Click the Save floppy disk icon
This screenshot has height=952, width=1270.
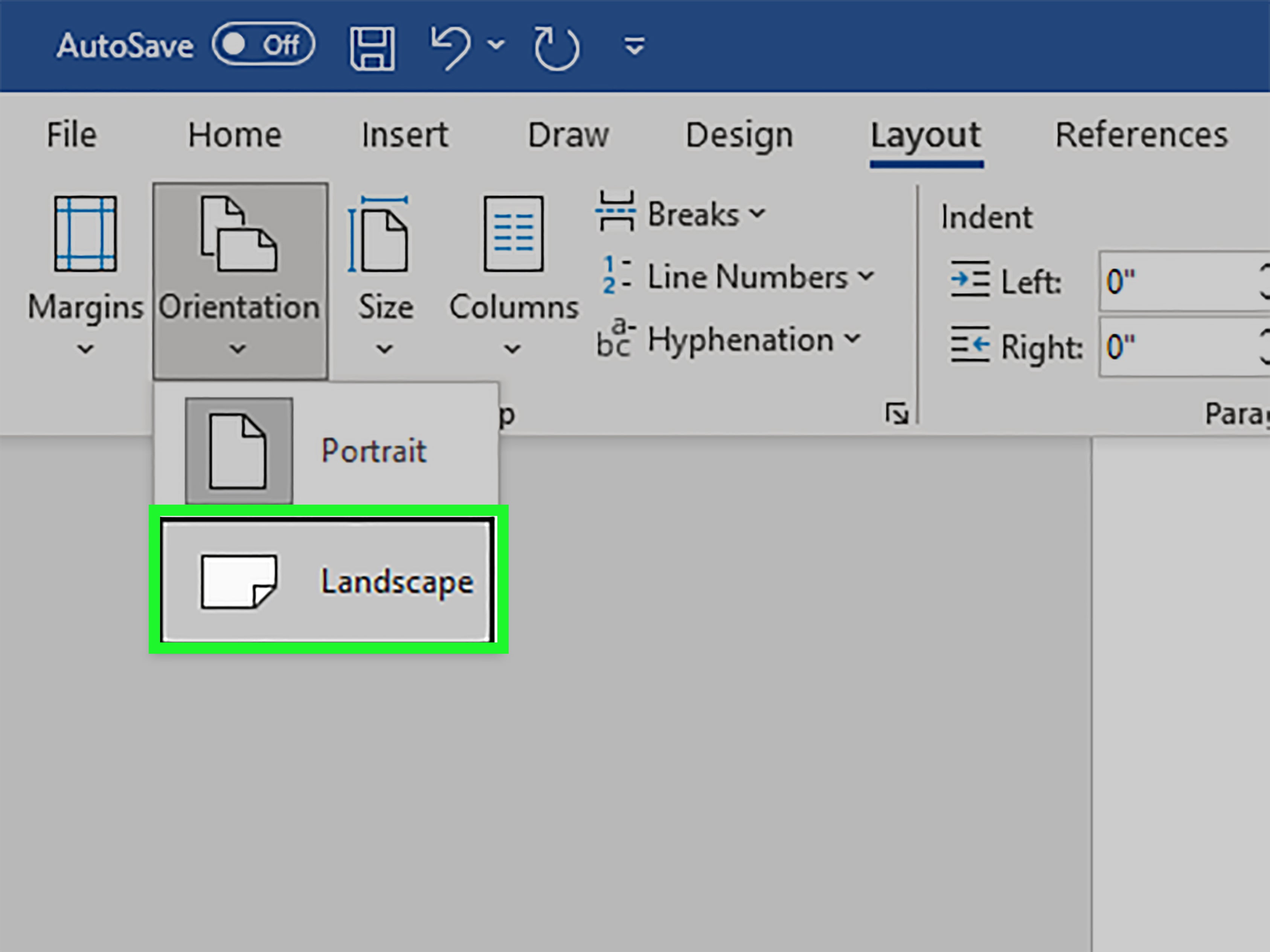coord(372,49)
